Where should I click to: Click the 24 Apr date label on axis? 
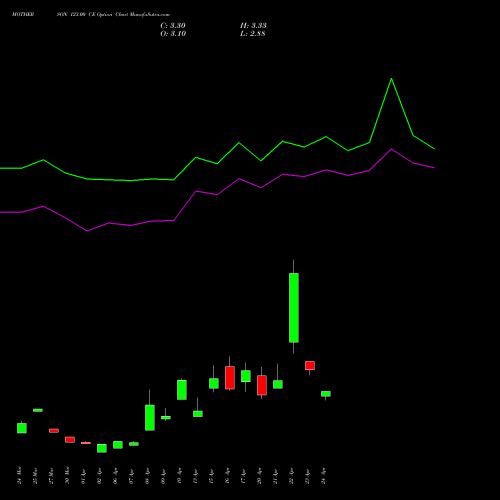[x=324, y=476]
